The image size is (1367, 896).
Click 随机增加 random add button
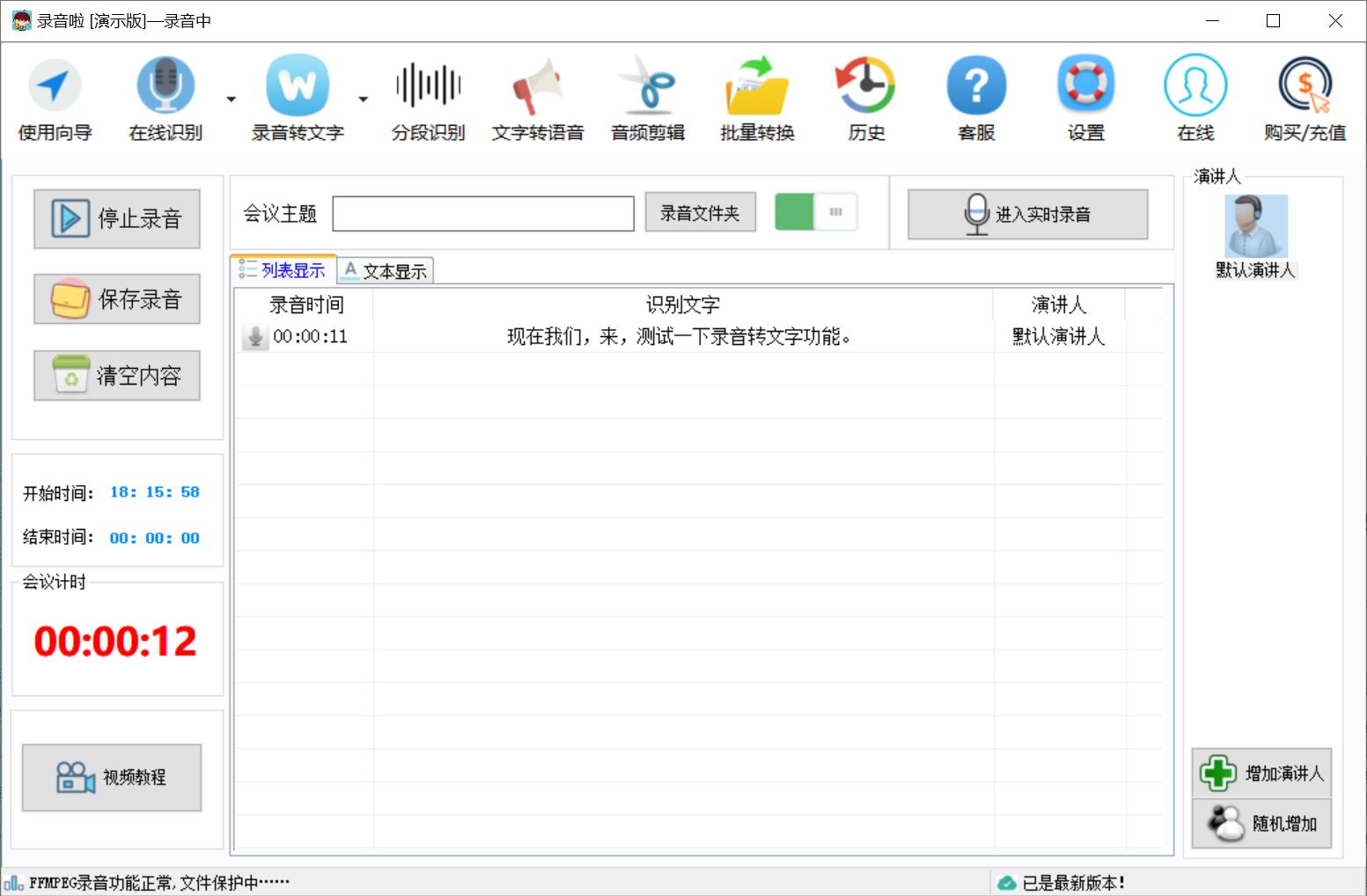coord(1261,824)
